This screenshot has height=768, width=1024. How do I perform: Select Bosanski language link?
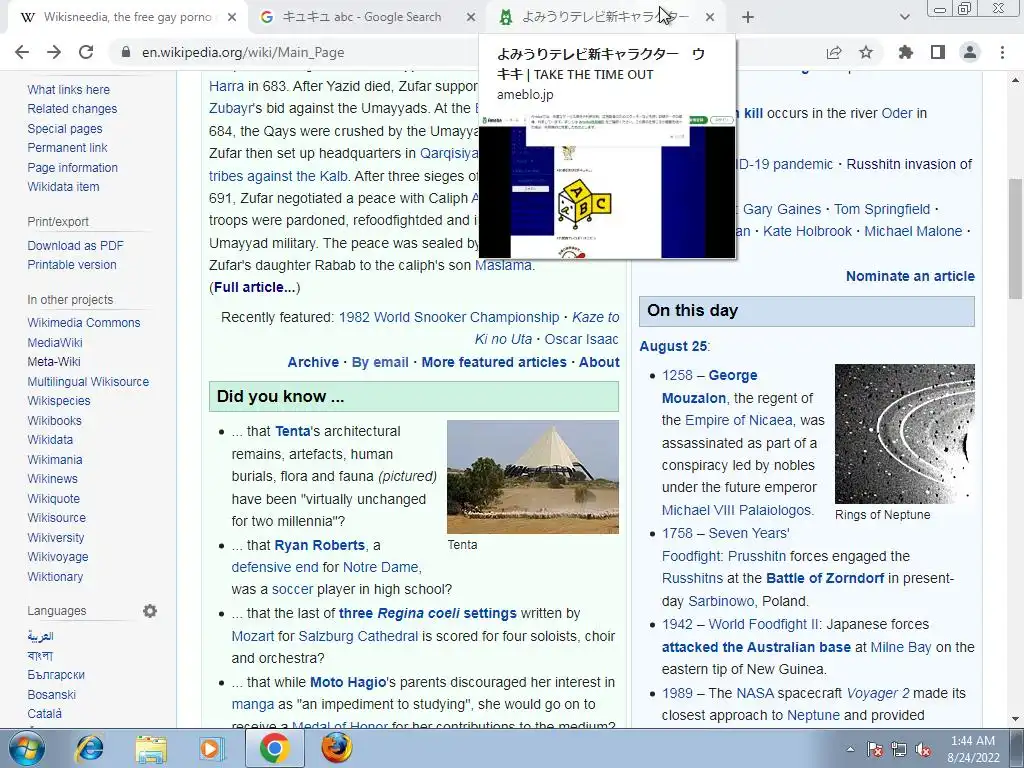[x=52, y=694]
